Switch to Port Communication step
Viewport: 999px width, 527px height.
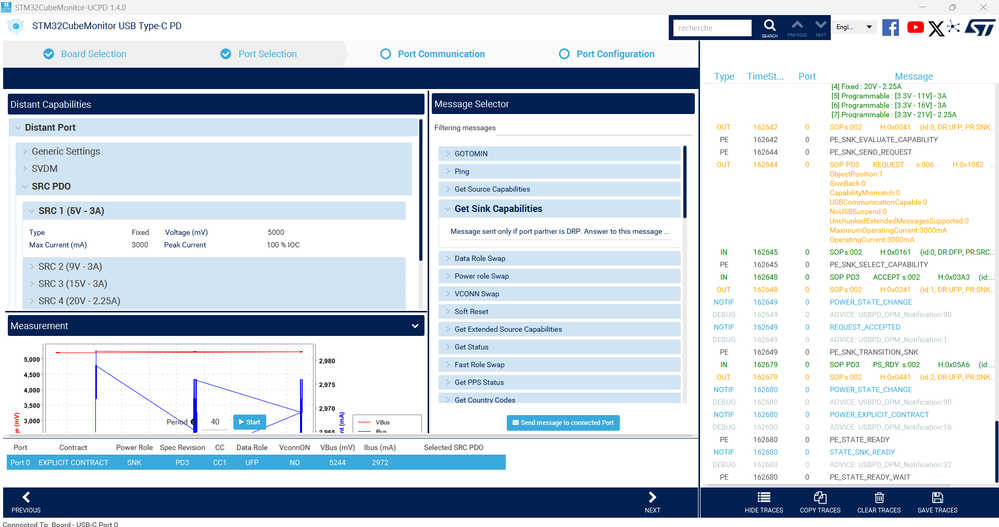[x=433, y=54]
